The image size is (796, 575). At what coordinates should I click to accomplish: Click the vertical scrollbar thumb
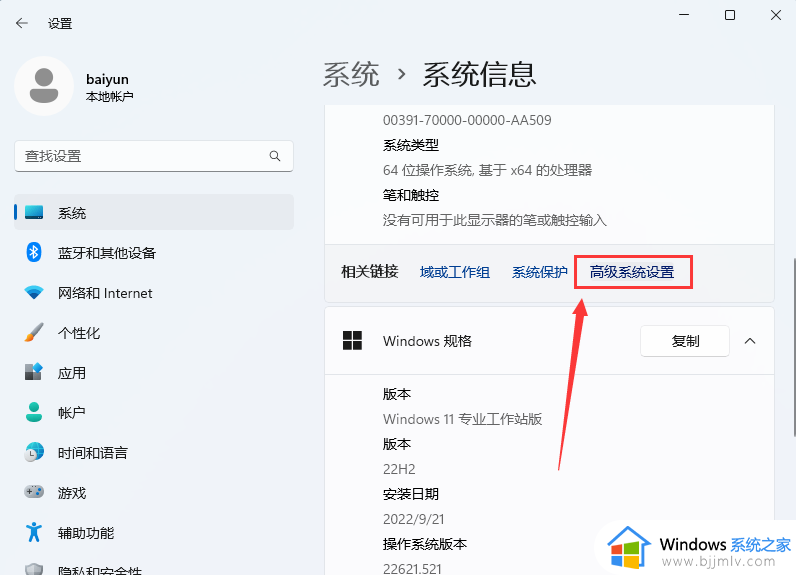coord(793,348)
